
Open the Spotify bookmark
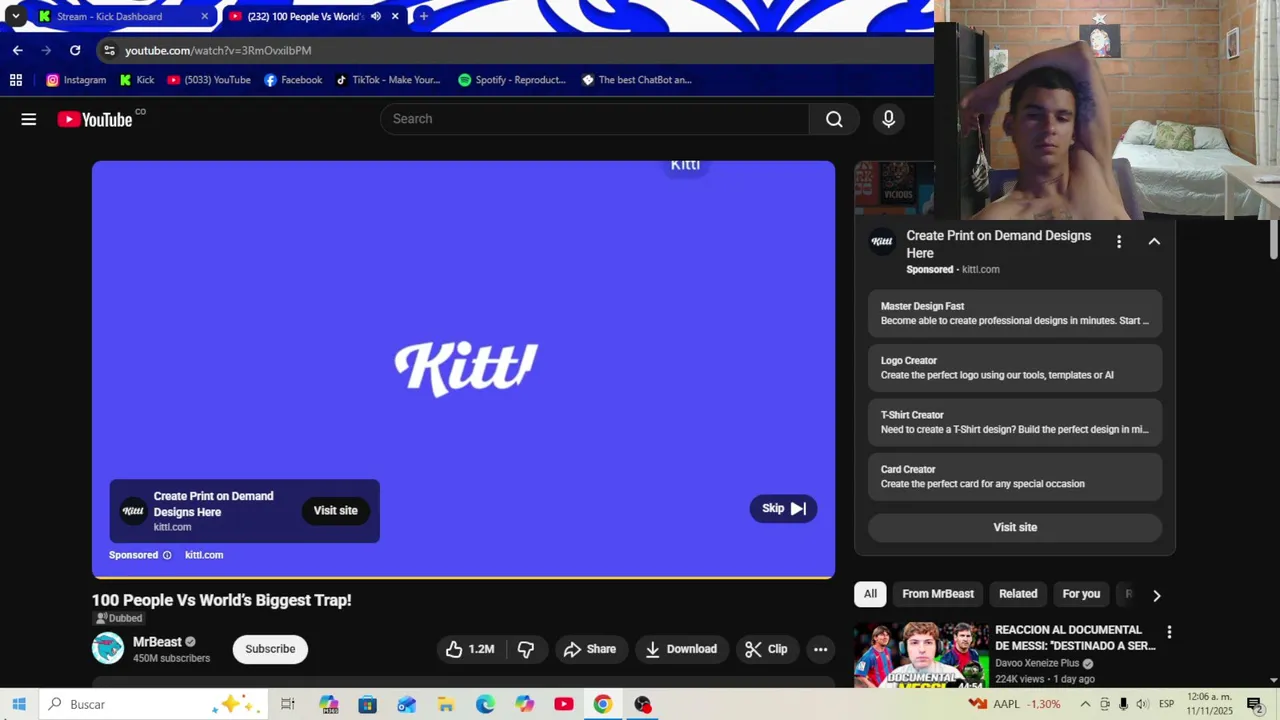(x=512, y=80)
